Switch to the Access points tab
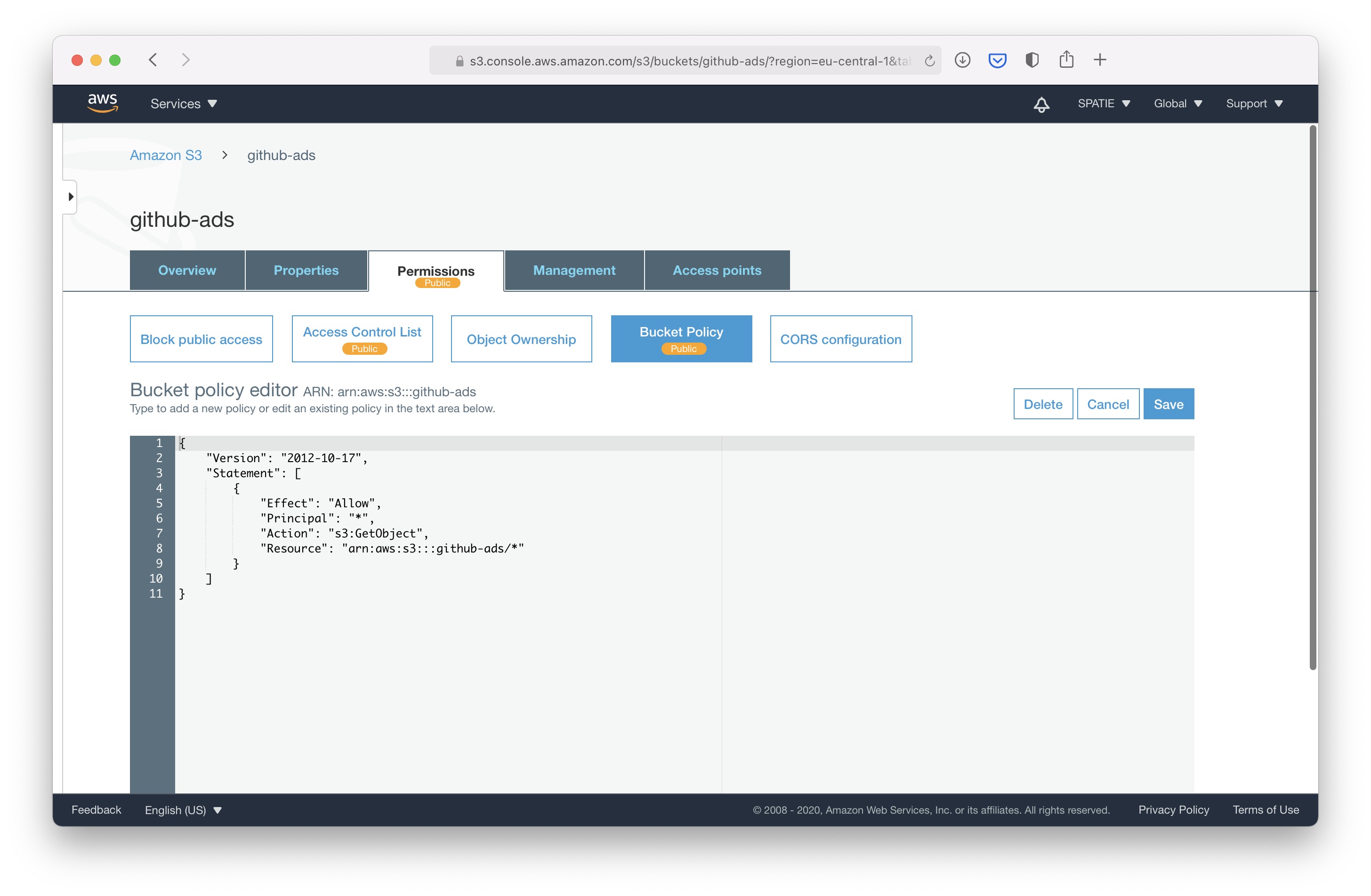 click(x=717, y=270)
